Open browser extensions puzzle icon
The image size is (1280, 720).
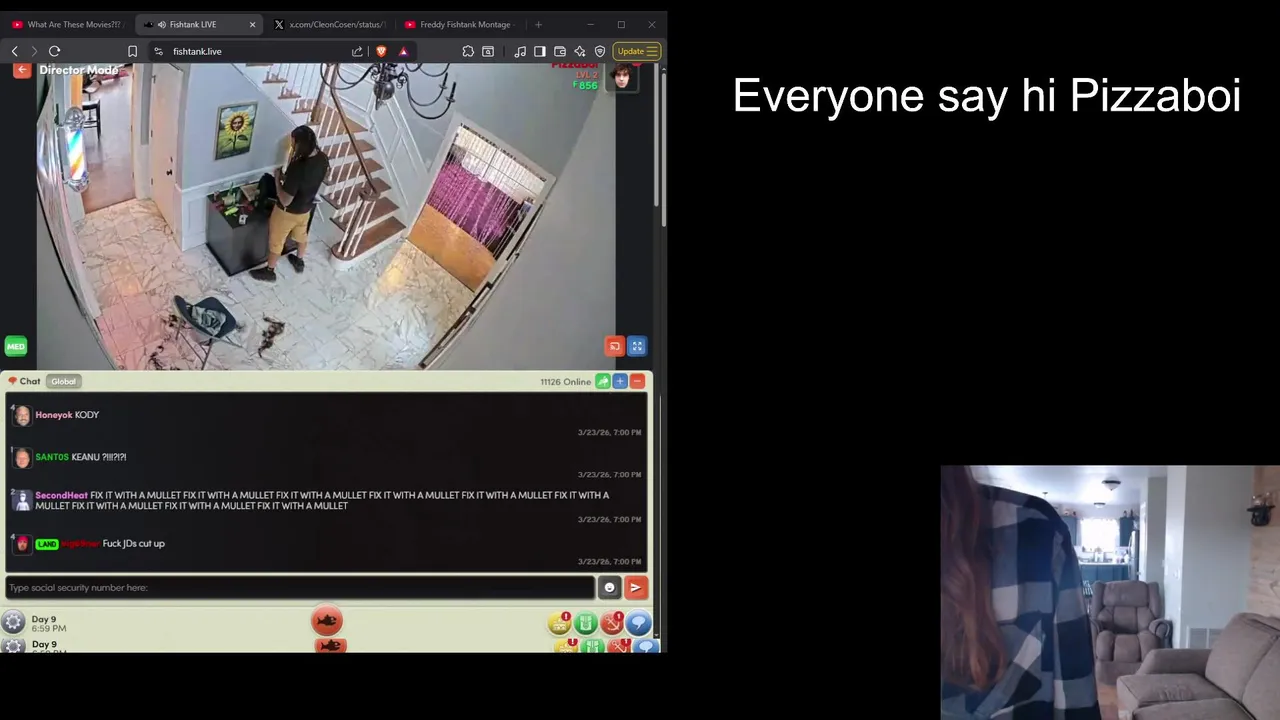pos(468,51)
